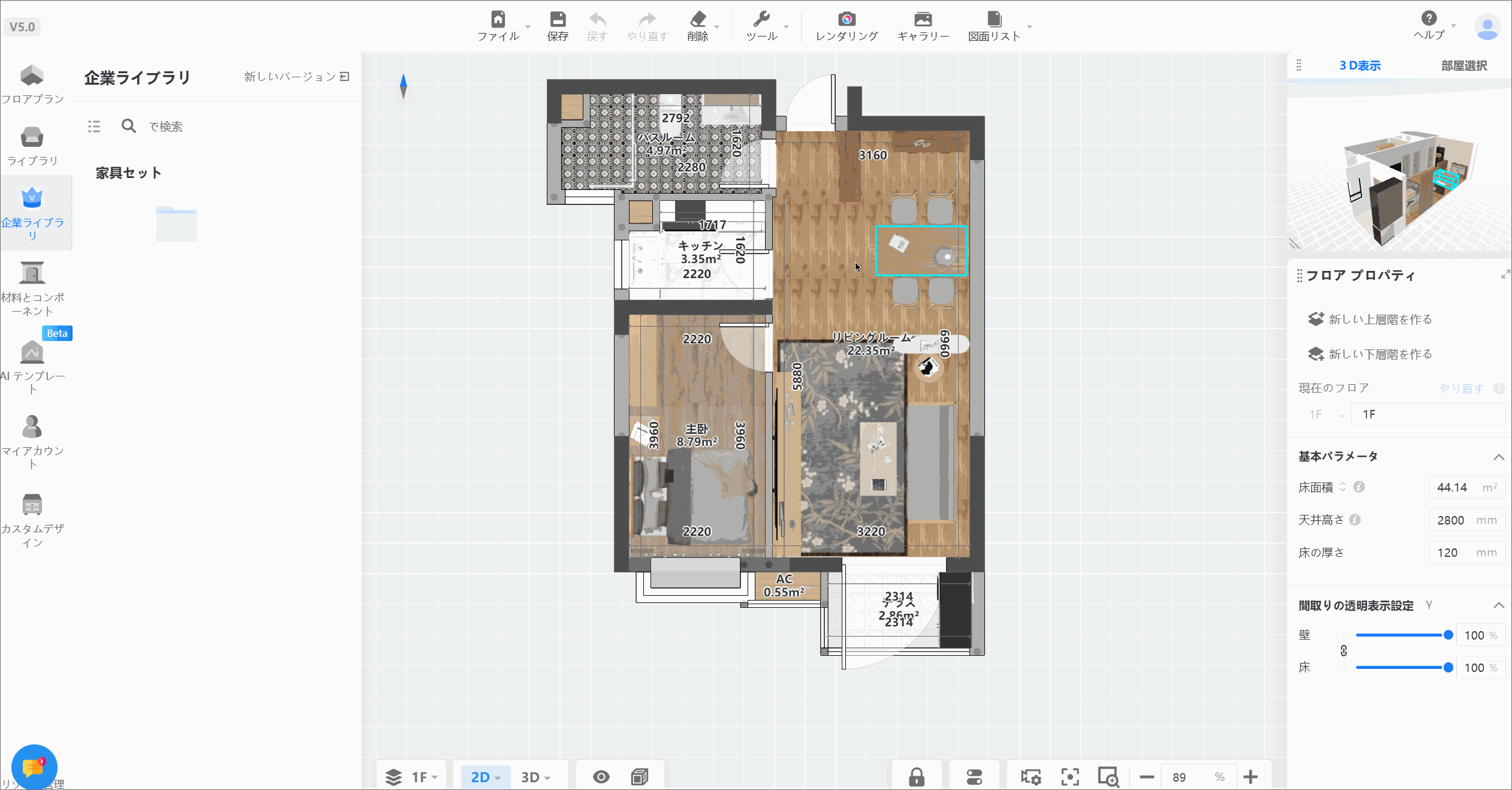Zoom in with the plus button
This screenshot has height=790, width=1512.
tap(1251, 777)
